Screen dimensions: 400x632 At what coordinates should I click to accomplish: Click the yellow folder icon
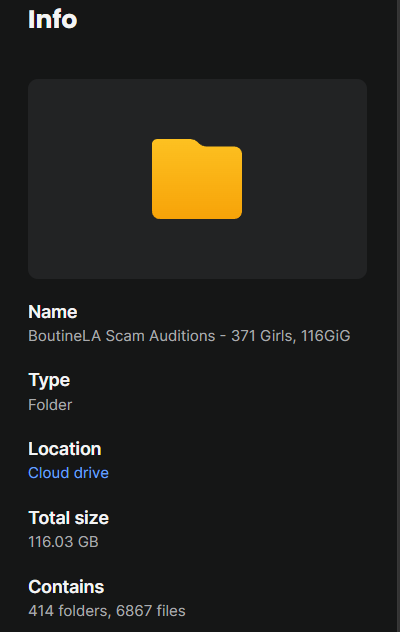click(197, 179)
